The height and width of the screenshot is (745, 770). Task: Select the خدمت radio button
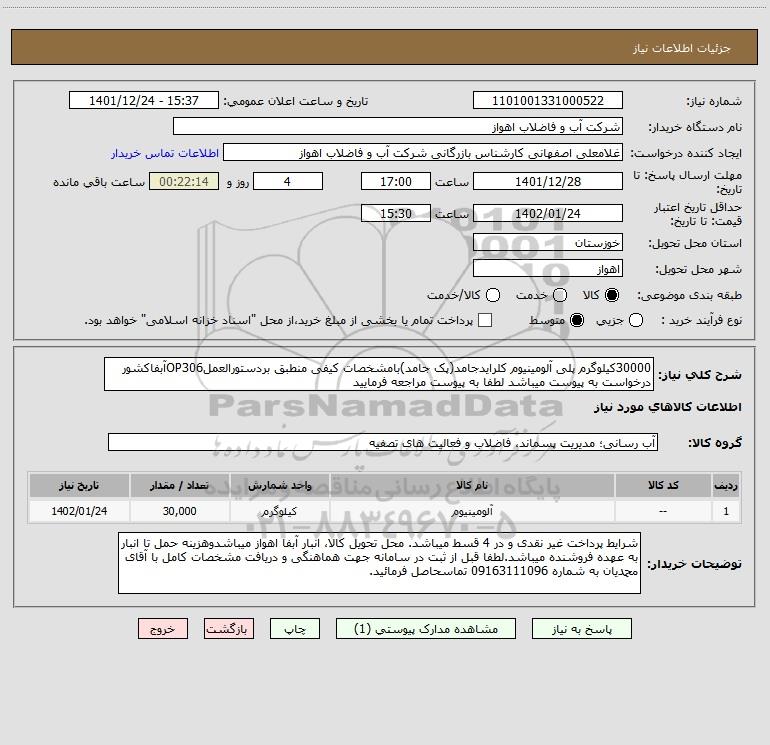560,295
